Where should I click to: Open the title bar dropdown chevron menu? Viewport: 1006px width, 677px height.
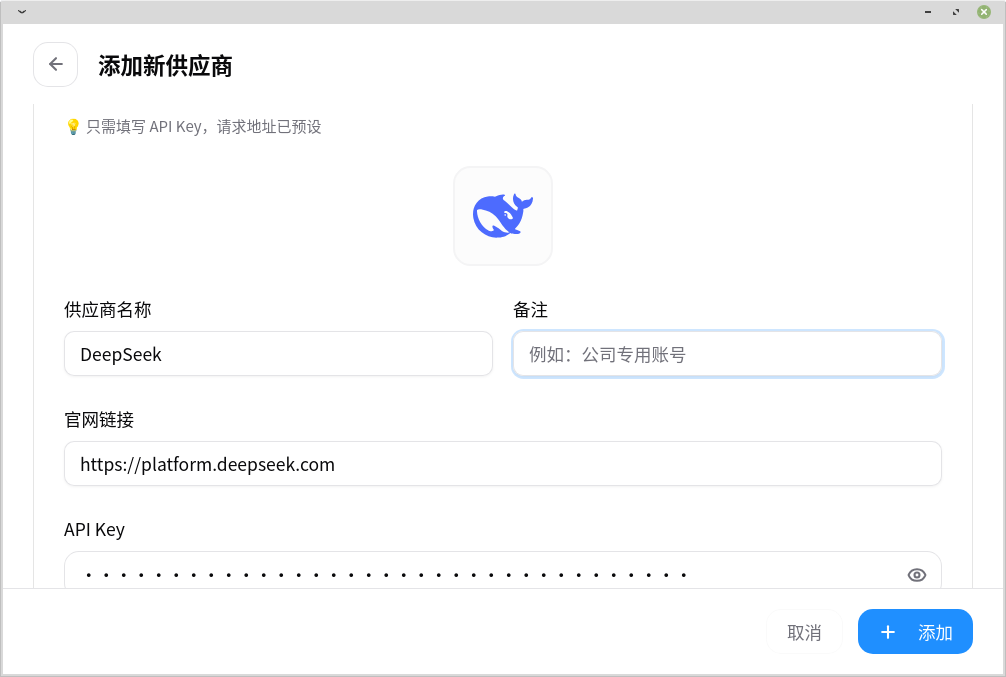(22, 12)
